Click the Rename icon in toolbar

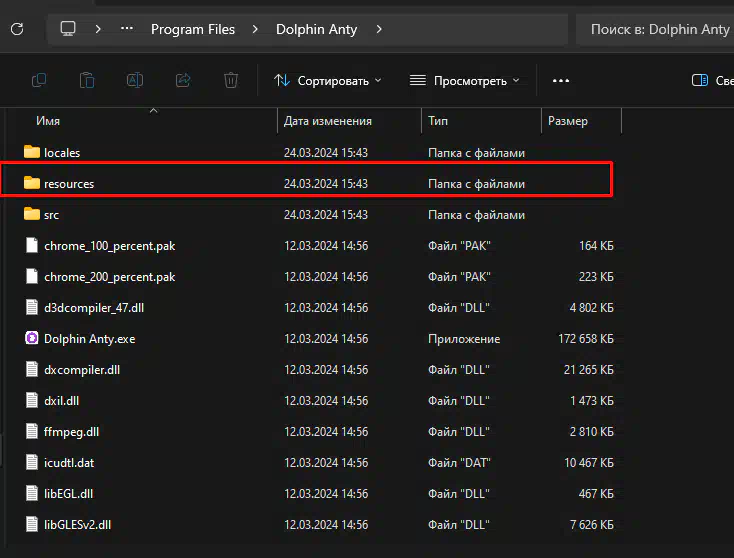pos(135,80)
